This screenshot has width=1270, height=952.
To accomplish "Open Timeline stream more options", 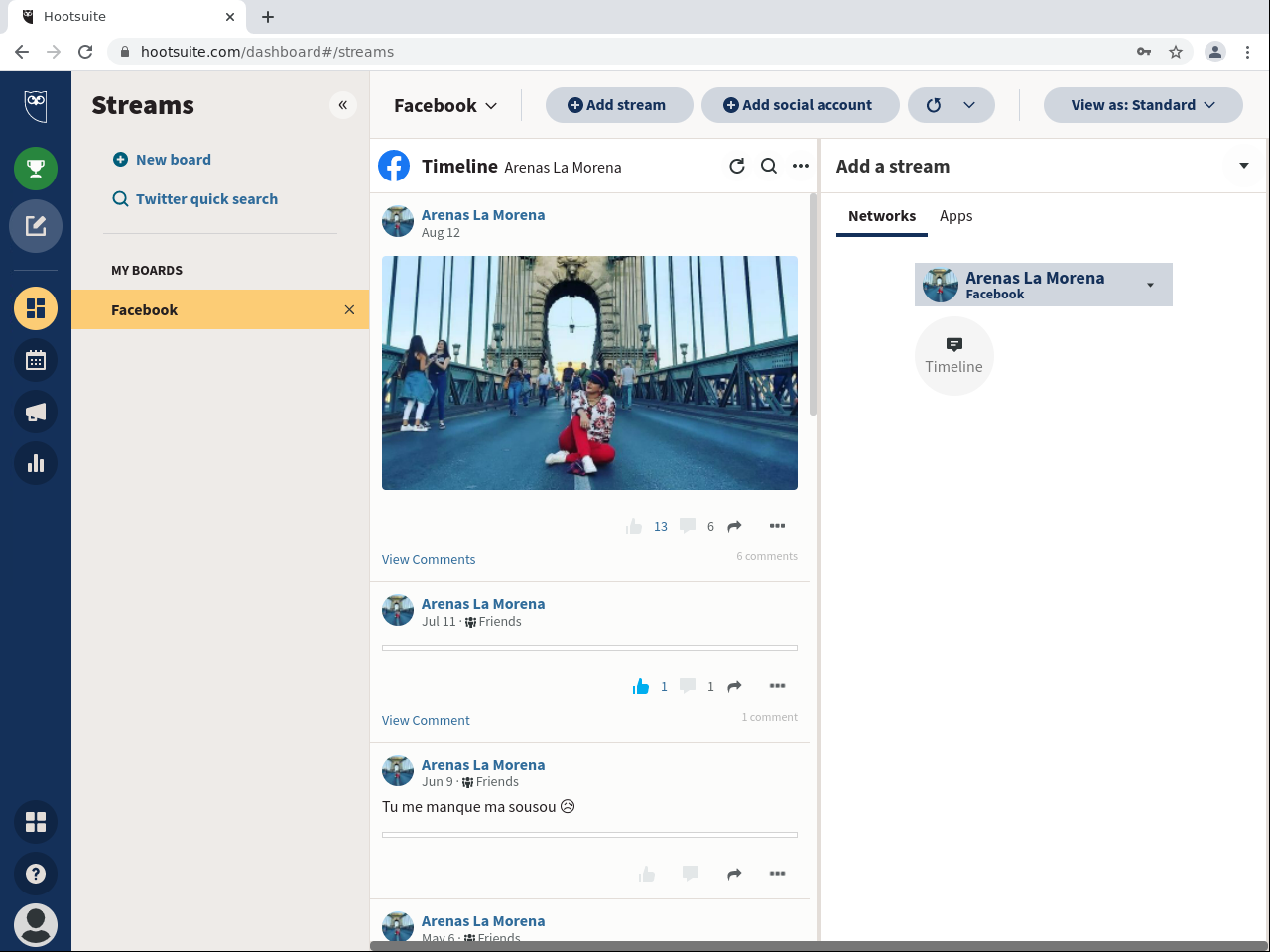I will tap(801, 166).
